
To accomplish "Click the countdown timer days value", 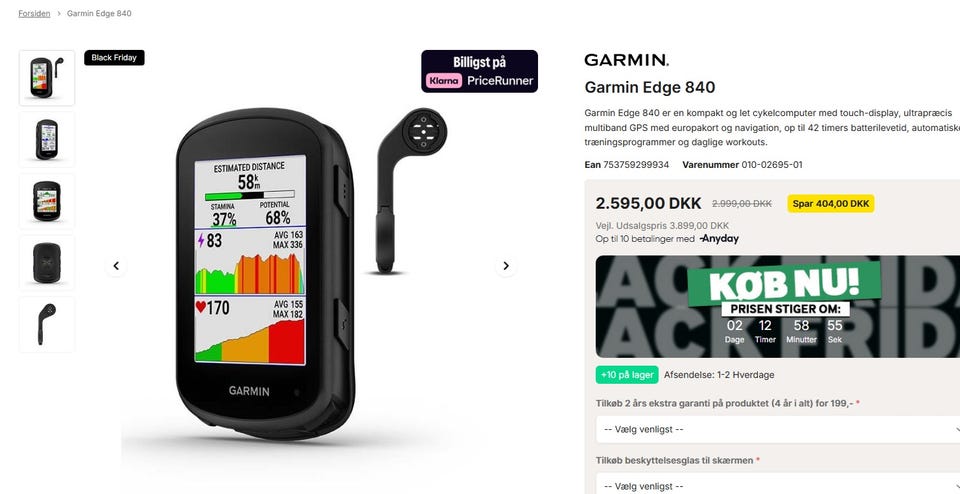I will click(x=735, y=326).
